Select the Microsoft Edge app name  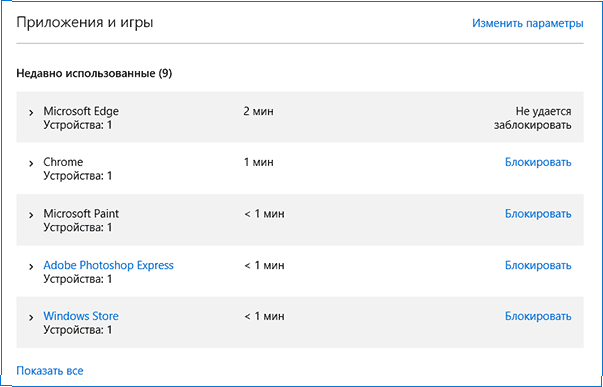[81, 112]
